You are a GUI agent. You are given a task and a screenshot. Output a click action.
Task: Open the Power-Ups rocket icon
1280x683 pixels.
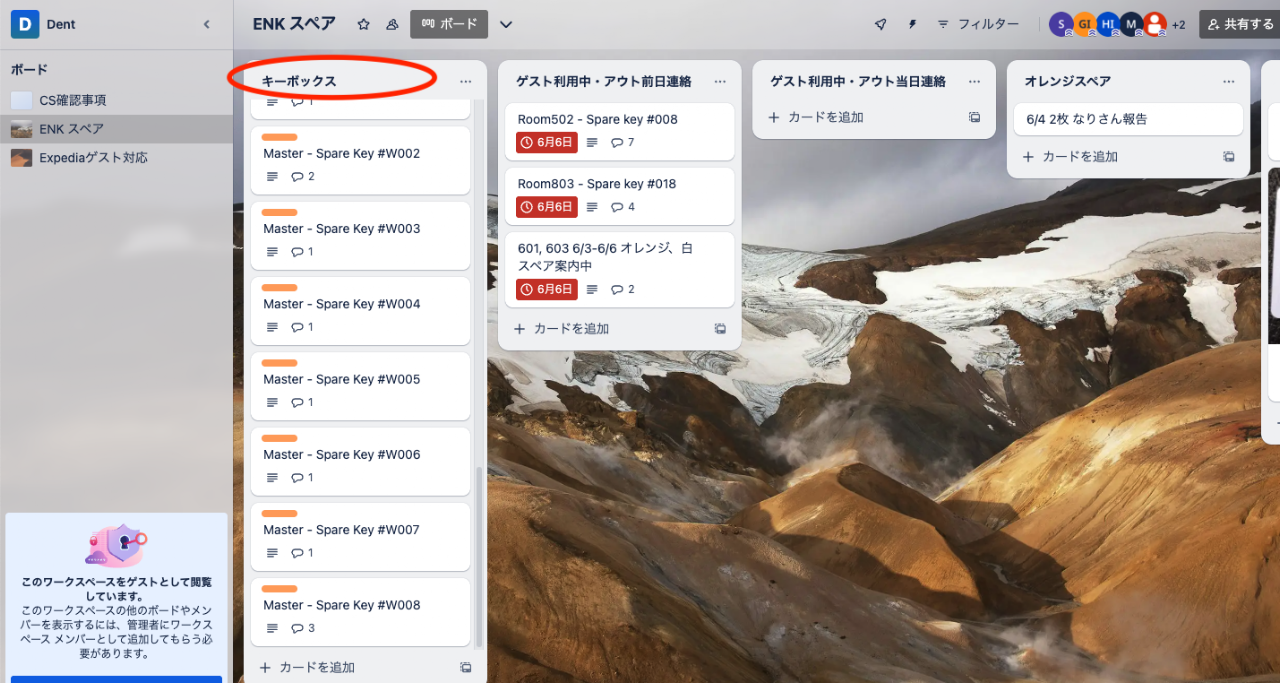click(880, 24)
